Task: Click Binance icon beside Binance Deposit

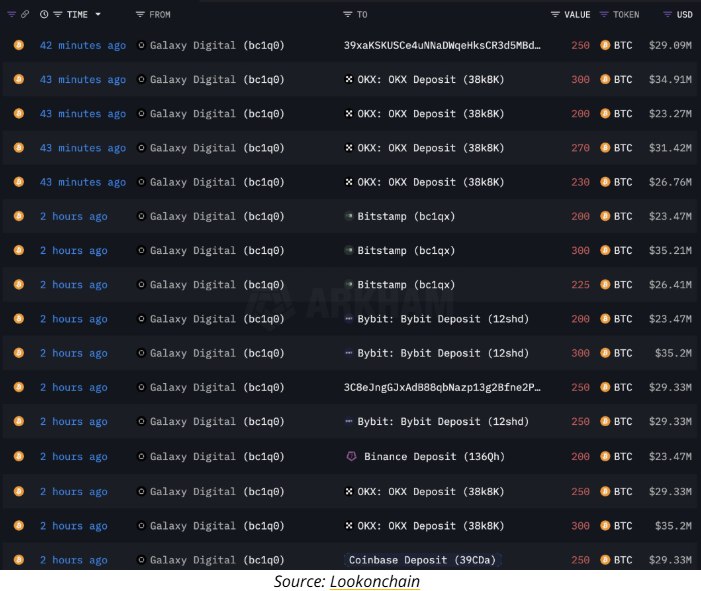Action: point(351,456)
